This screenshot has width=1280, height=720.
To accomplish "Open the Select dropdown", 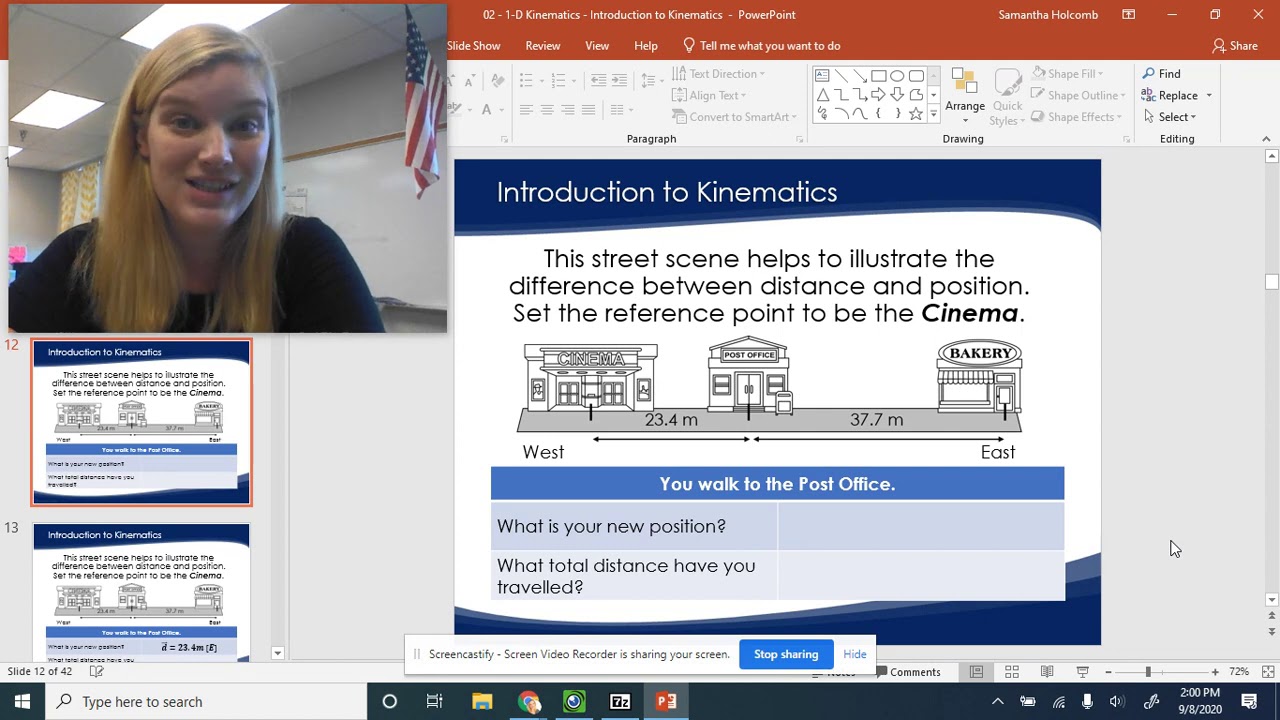I will click(x=1169, y=117).
